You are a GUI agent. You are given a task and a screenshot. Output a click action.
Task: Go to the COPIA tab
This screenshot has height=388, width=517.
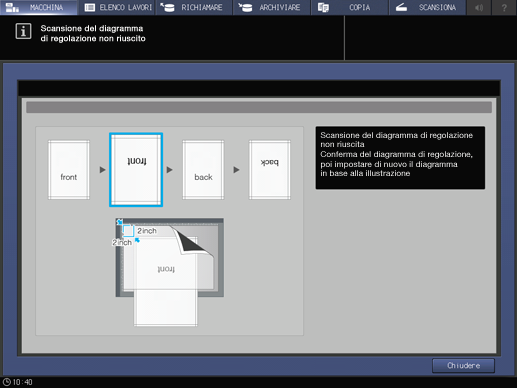350,7
